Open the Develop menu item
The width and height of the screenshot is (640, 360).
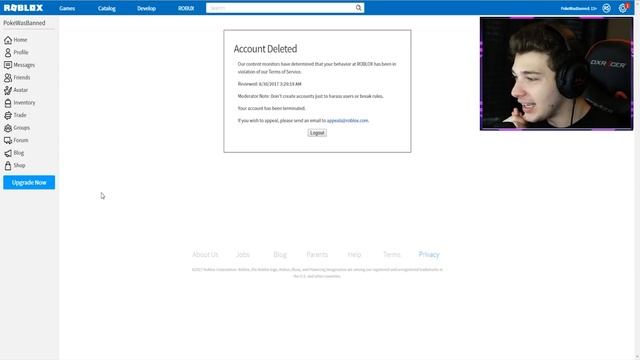pos(146,8)
